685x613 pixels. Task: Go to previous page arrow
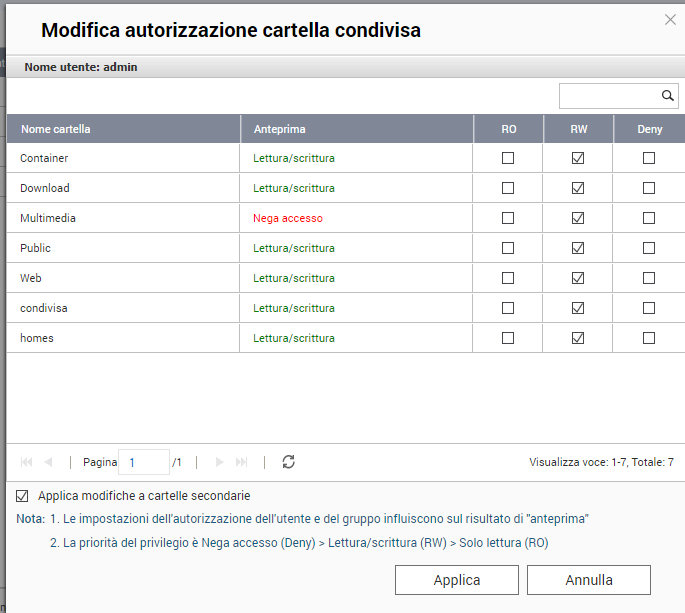[x=49, y=462]
